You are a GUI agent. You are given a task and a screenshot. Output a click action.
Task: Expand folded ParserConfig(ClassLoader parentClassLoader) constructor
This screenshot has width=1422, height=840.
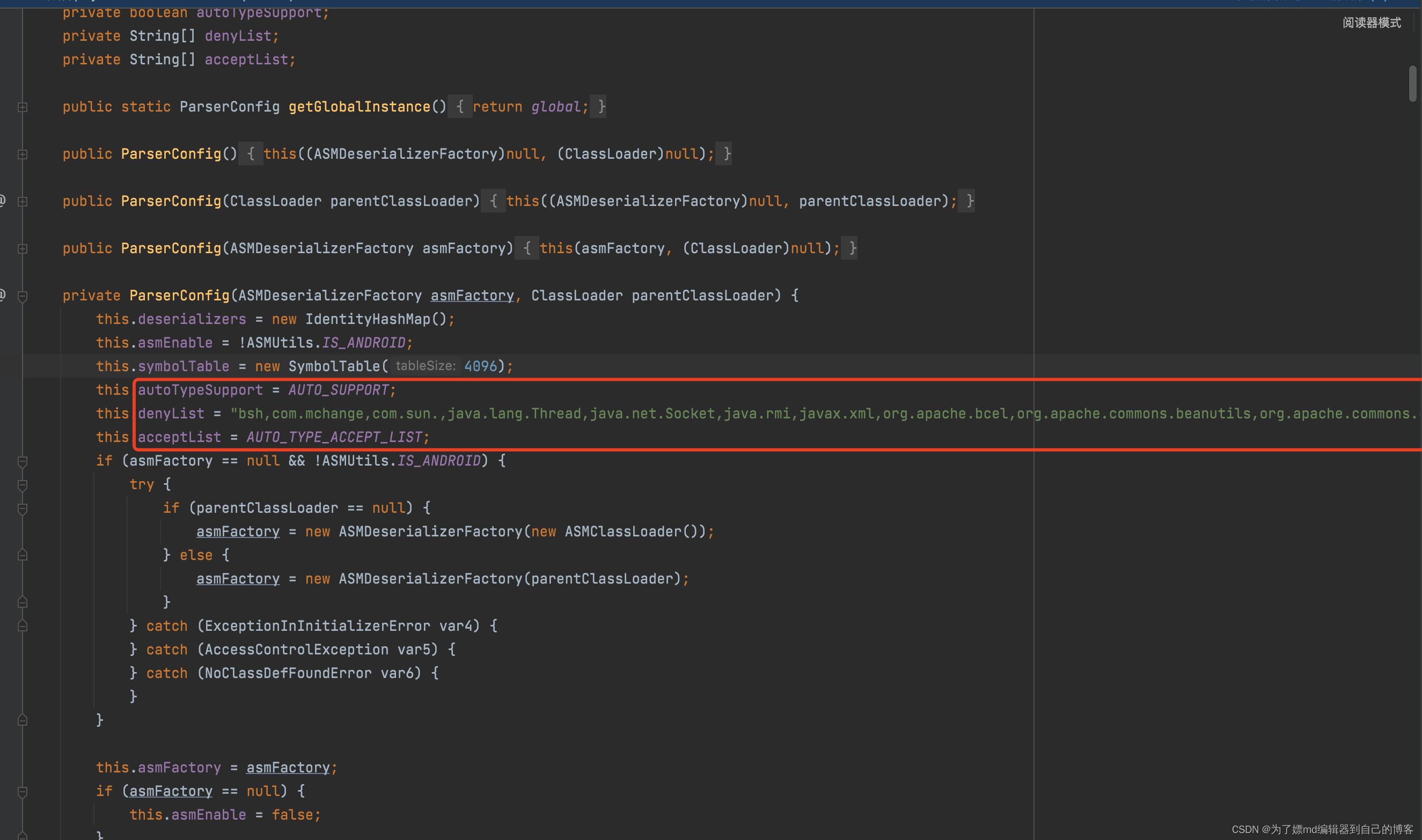(23, 202)
